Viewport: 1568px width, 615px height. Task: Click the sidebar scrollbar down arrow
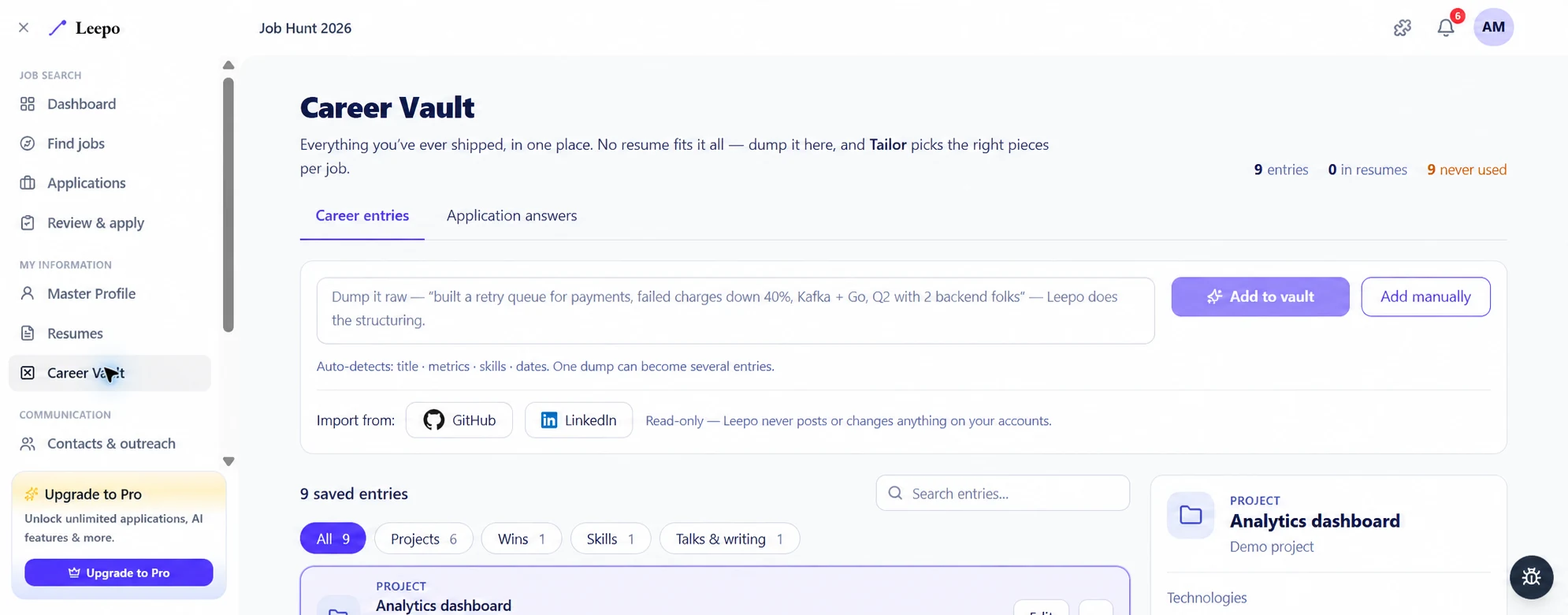click(x=229, y=462)
